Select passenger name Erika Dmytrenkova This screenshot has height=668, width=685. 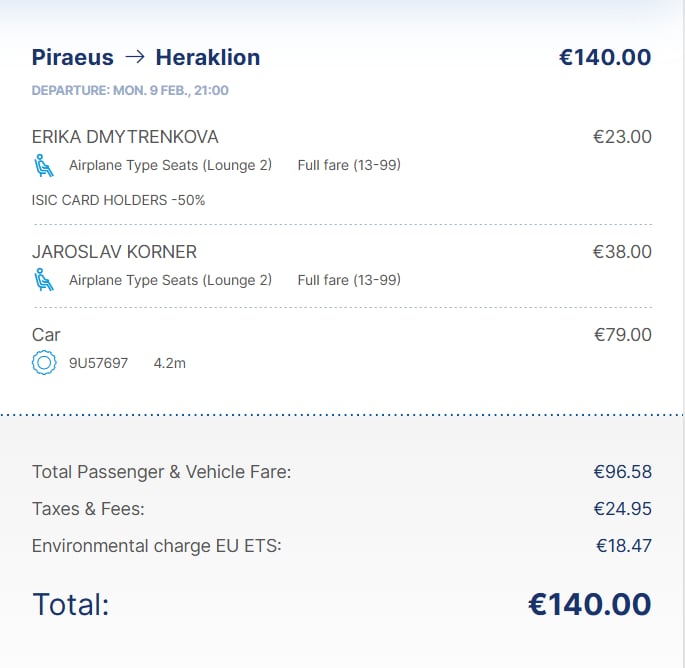(125, 137)
